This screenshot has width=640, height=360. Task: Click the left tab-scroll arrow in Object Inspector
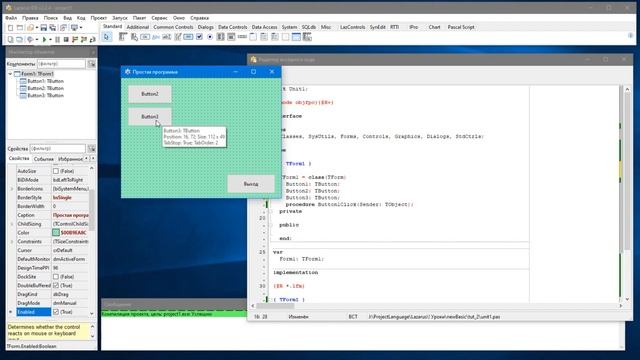pyautogui.click(x=86, y=158)
